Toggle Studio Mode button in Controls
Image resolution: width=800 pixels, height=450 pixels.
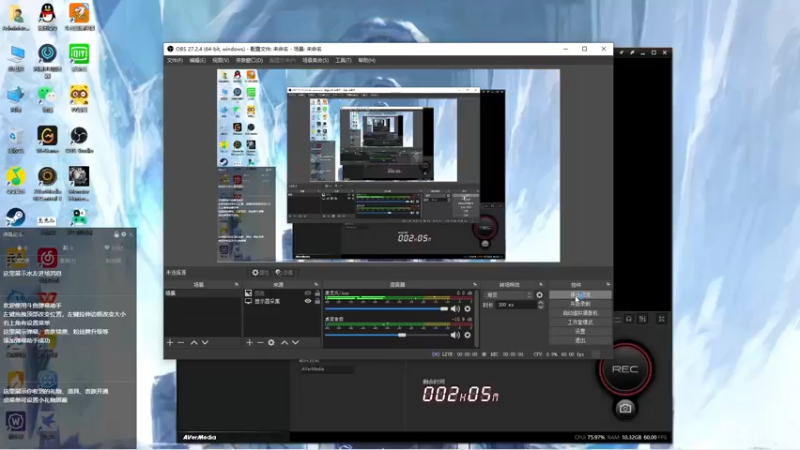580,322
